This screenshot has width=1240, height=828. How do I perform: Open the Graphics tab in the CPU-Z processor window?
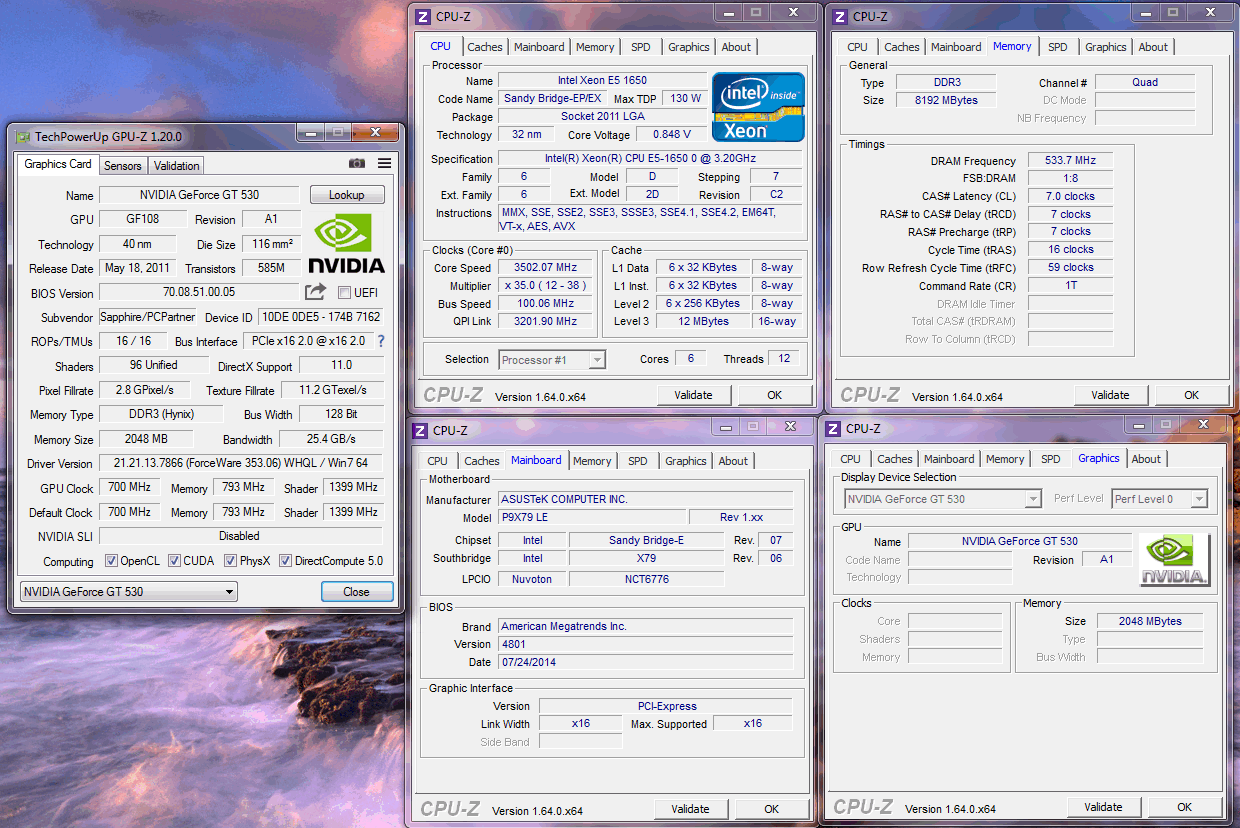click(689, 47)
